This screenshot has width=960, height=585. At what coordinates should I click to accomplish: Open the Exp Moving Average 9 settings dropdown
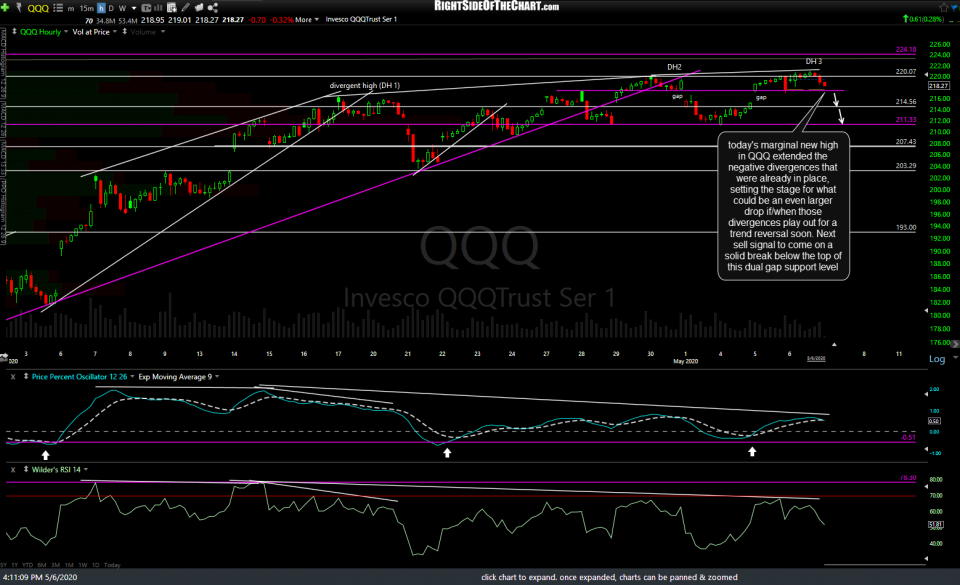click(217, 377)
